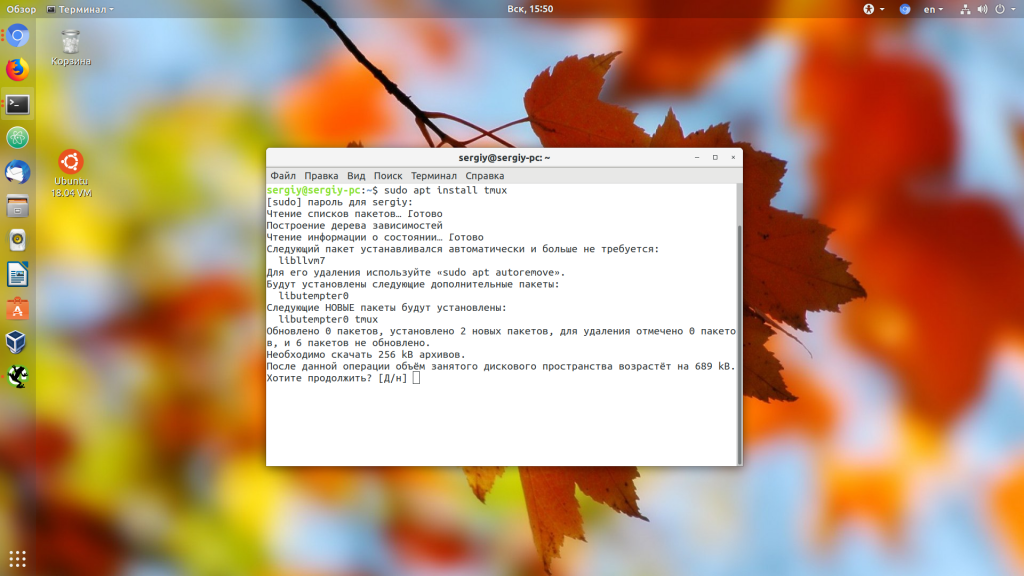Image resolution: width=1024 pixels, height=576 pixels.
Task: Open the black gecko icon in dock
Action: [x=18, y=377]
